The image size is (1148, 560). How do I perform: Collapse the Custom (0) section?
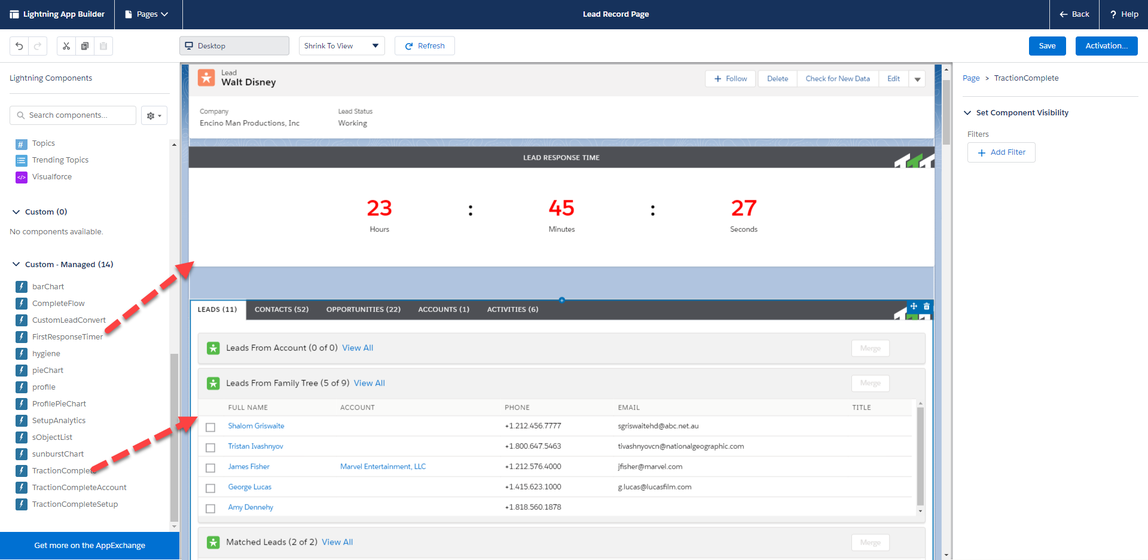[x=17, y=212]
